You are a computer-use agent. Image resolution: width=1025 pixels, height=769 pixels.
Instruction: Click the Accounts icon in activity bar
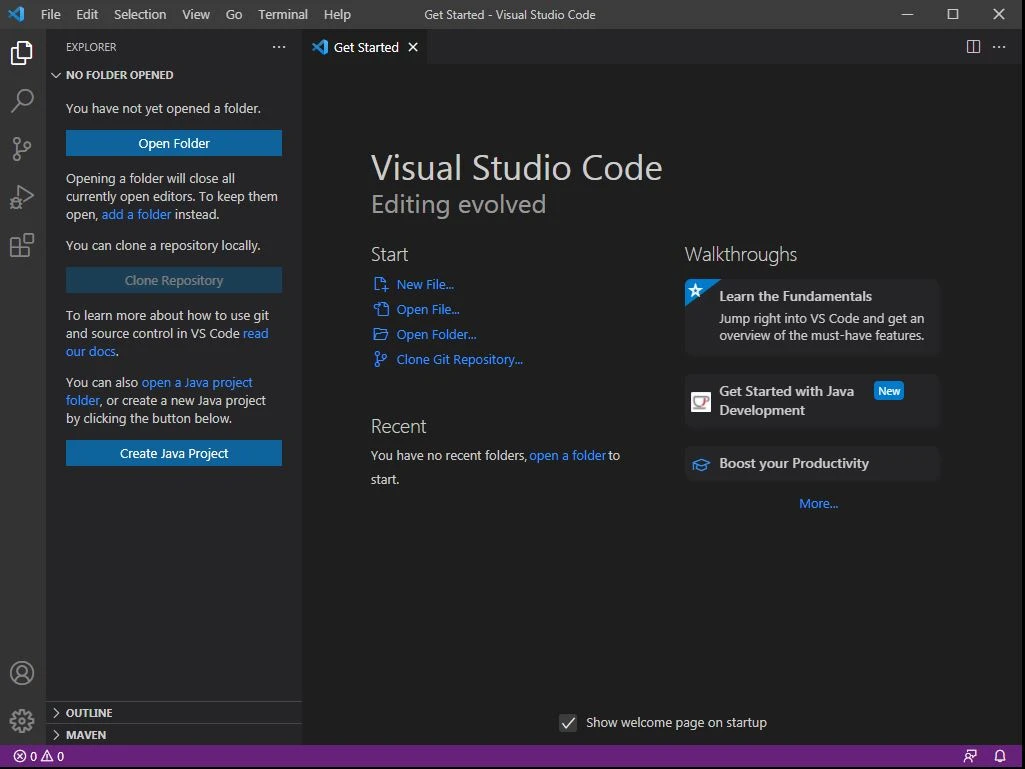click(x=22, y=673)
